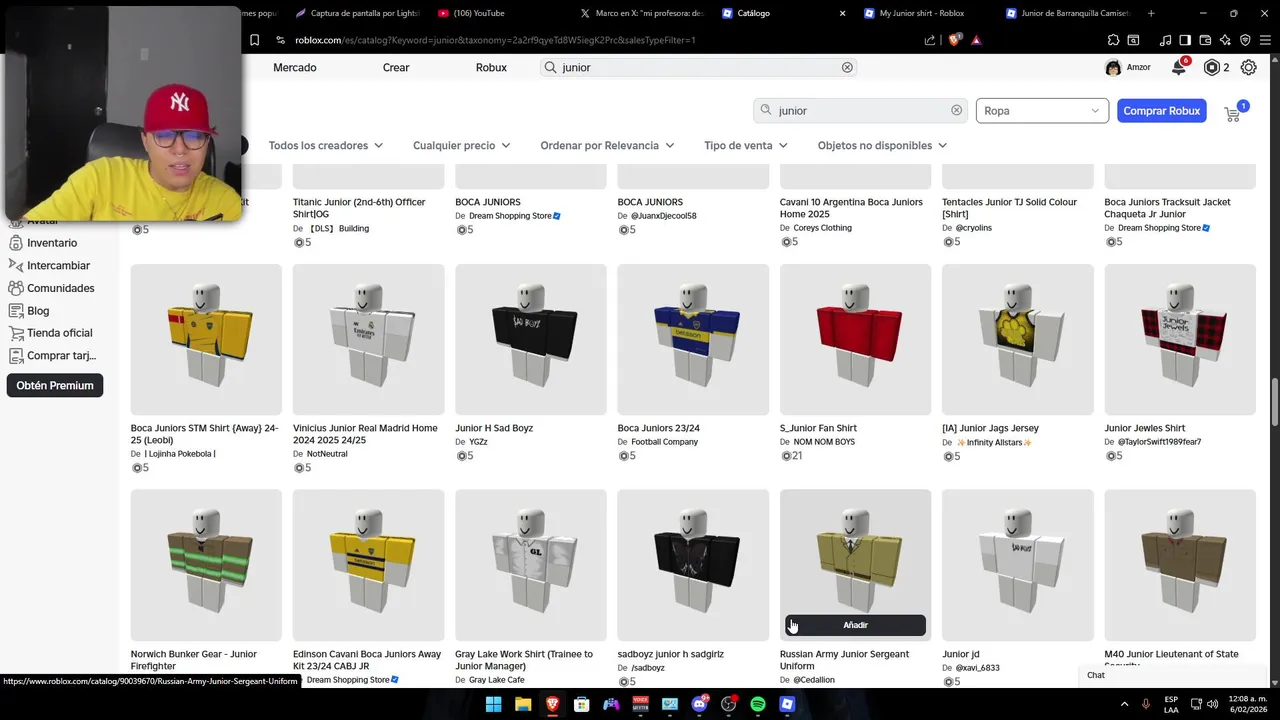Open Brave Wallet icon

[1205, 40]
